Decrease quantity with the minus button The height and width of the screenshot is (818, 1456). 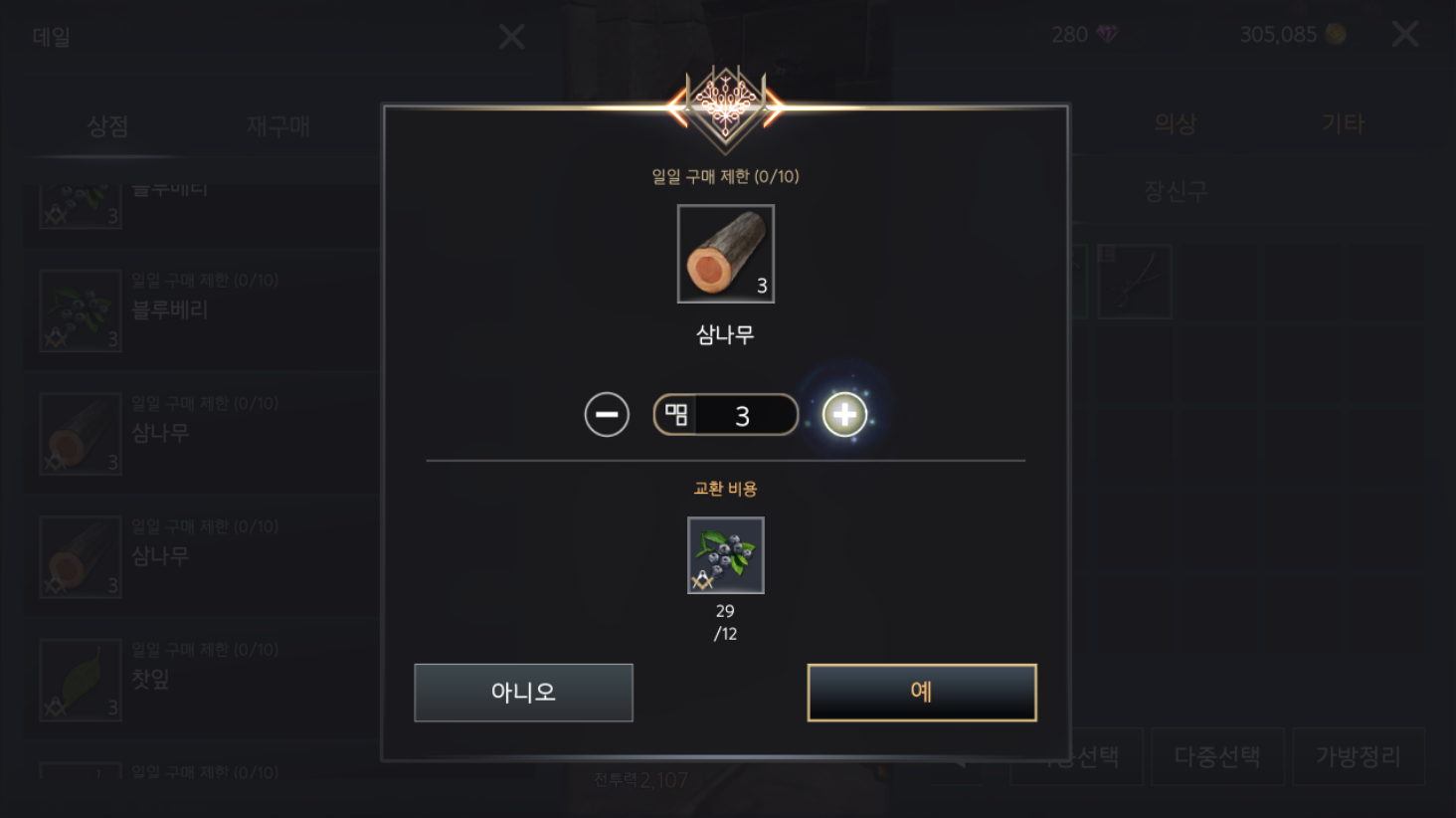[607, 415]
